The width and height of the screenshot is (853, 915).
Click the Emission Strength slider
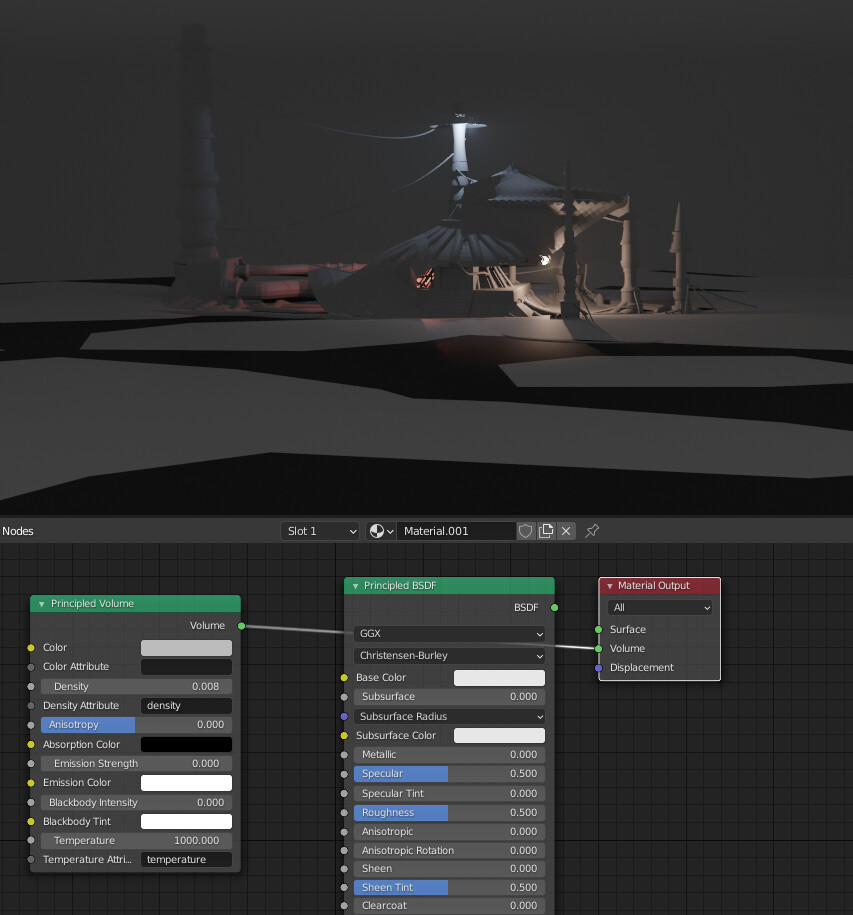(x=136, y=764)
